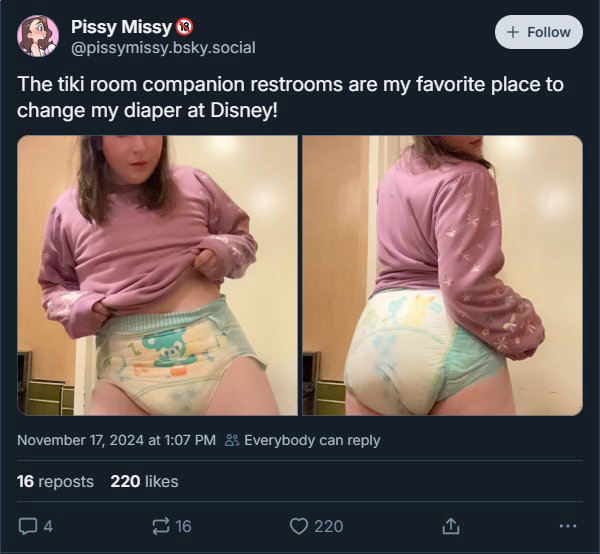
Task: Click the 18+ badge beside the name
Action: [x=184, y=27]
